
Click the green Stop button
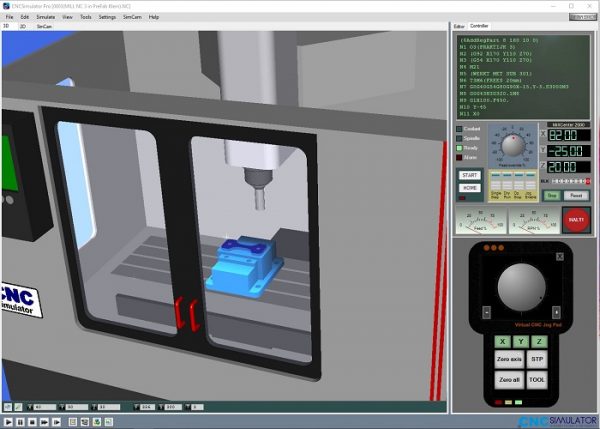[552, 196]
